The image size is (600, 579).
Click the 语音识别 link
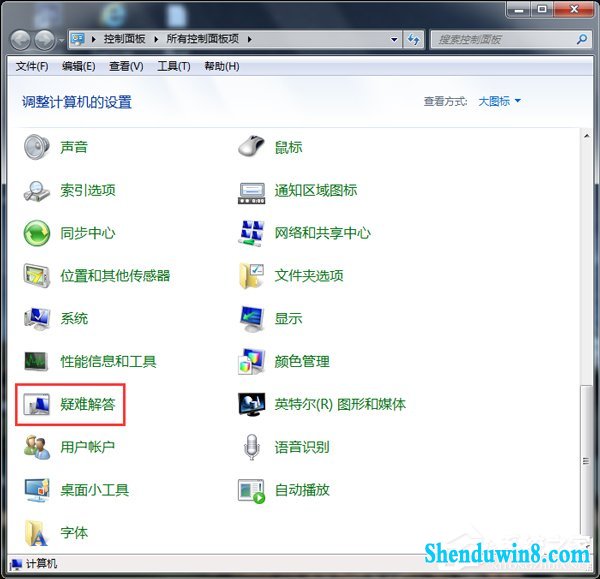pos(302,447)
